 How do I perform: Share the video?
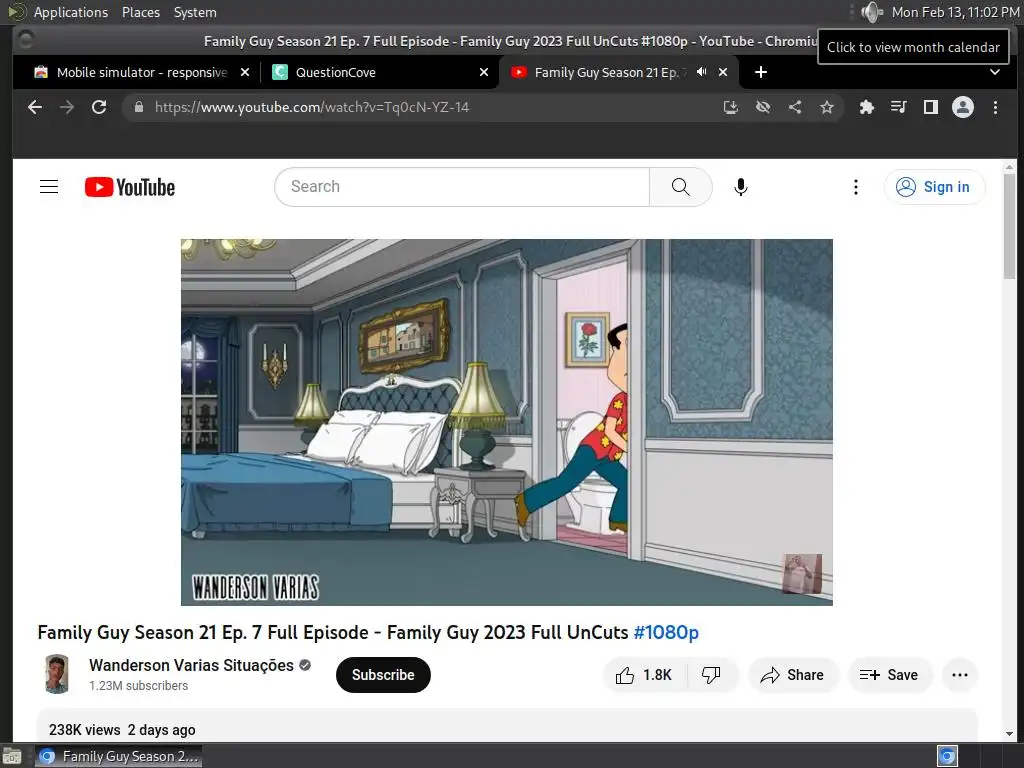(792, 675)
